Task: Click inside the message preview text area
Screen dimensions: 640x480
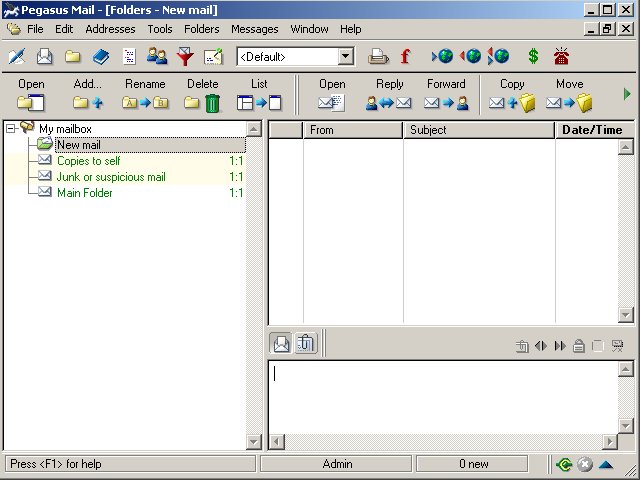Action: click(443, 397)
